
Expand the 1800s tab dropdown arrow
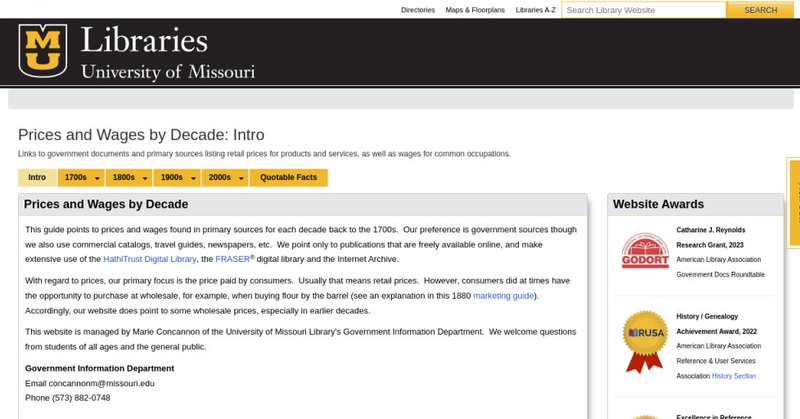click(145, 178)
